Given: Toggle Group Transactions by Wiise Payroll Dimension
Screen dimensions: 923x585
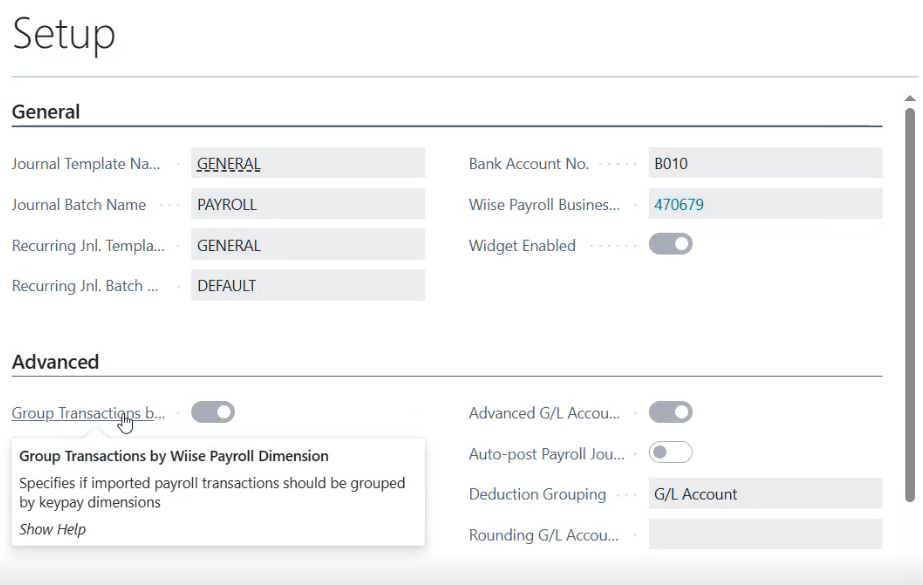Looking at the screenshot, I should point(213,412).
